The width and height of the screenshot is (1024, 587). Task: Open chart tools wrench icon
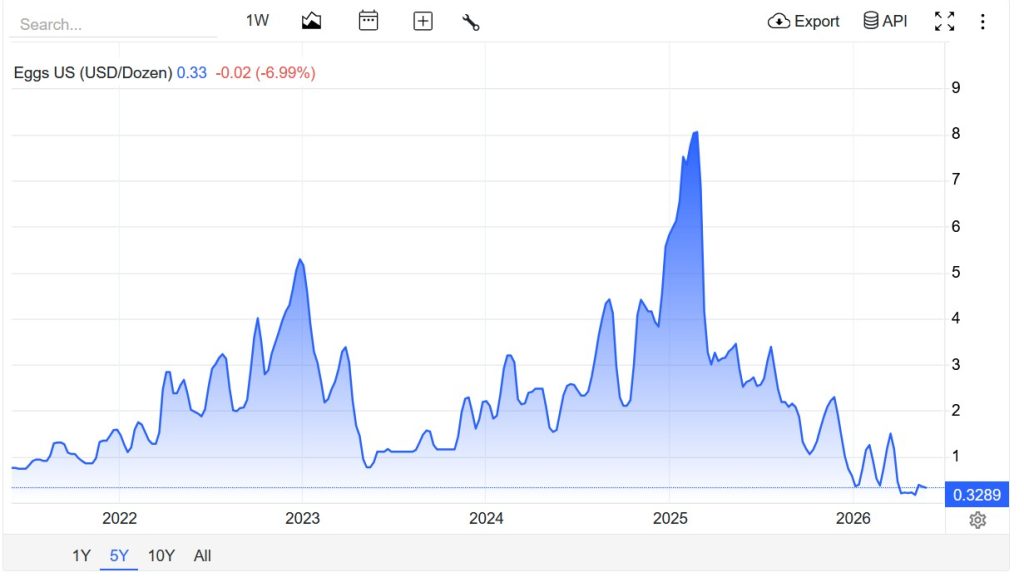tap(471, 22)
